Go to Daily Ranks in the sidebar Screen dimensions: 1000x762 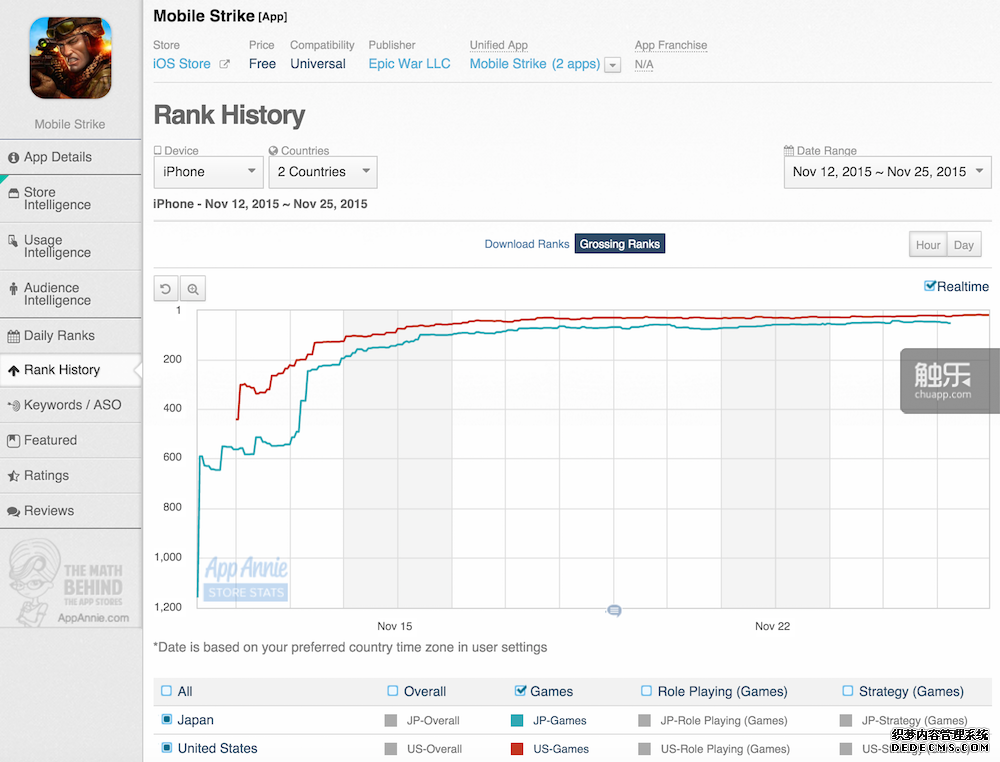click(x=70, y=335)
